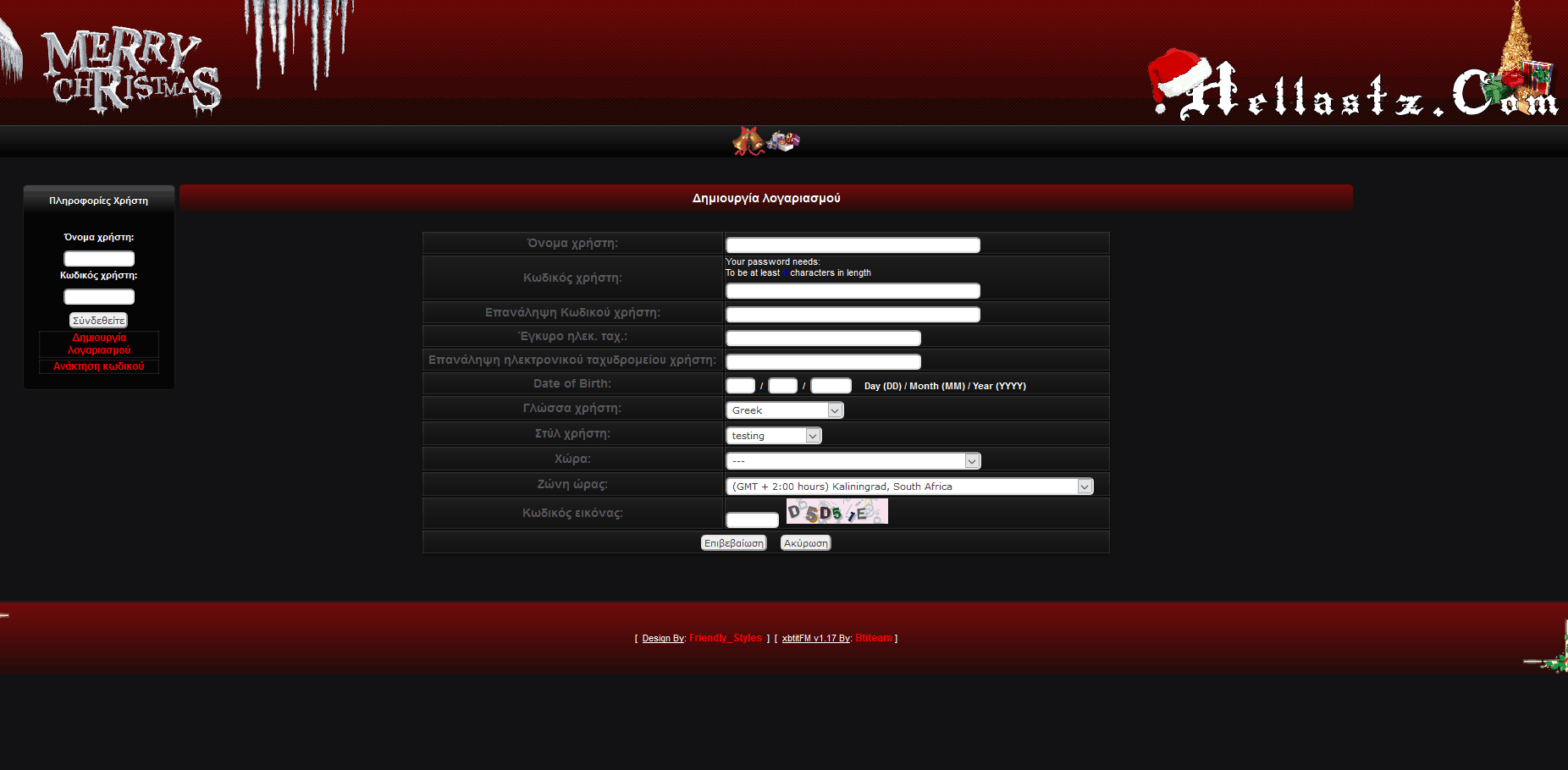Focus the registration Όνομα χρήστη field
1568x770 pixels.
pos(853,245)
